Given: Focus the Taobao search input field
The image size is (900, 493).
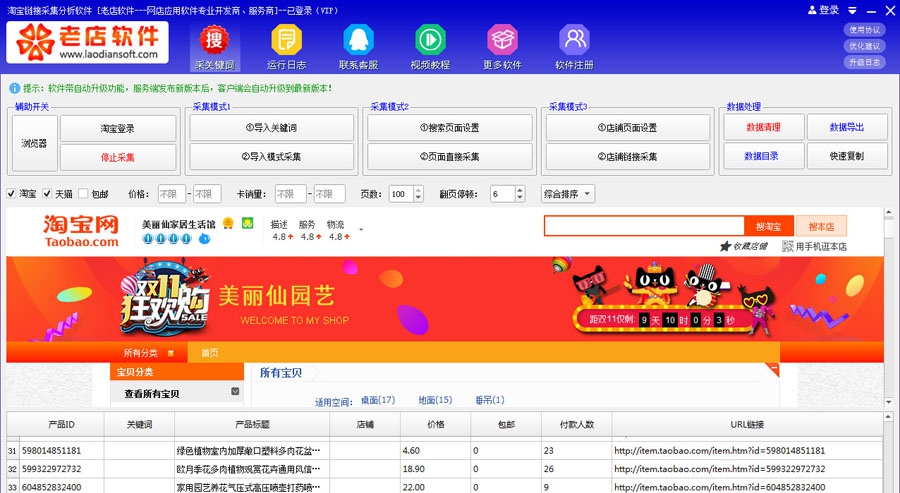Looking at the screenshot, I should coord(644,226).
